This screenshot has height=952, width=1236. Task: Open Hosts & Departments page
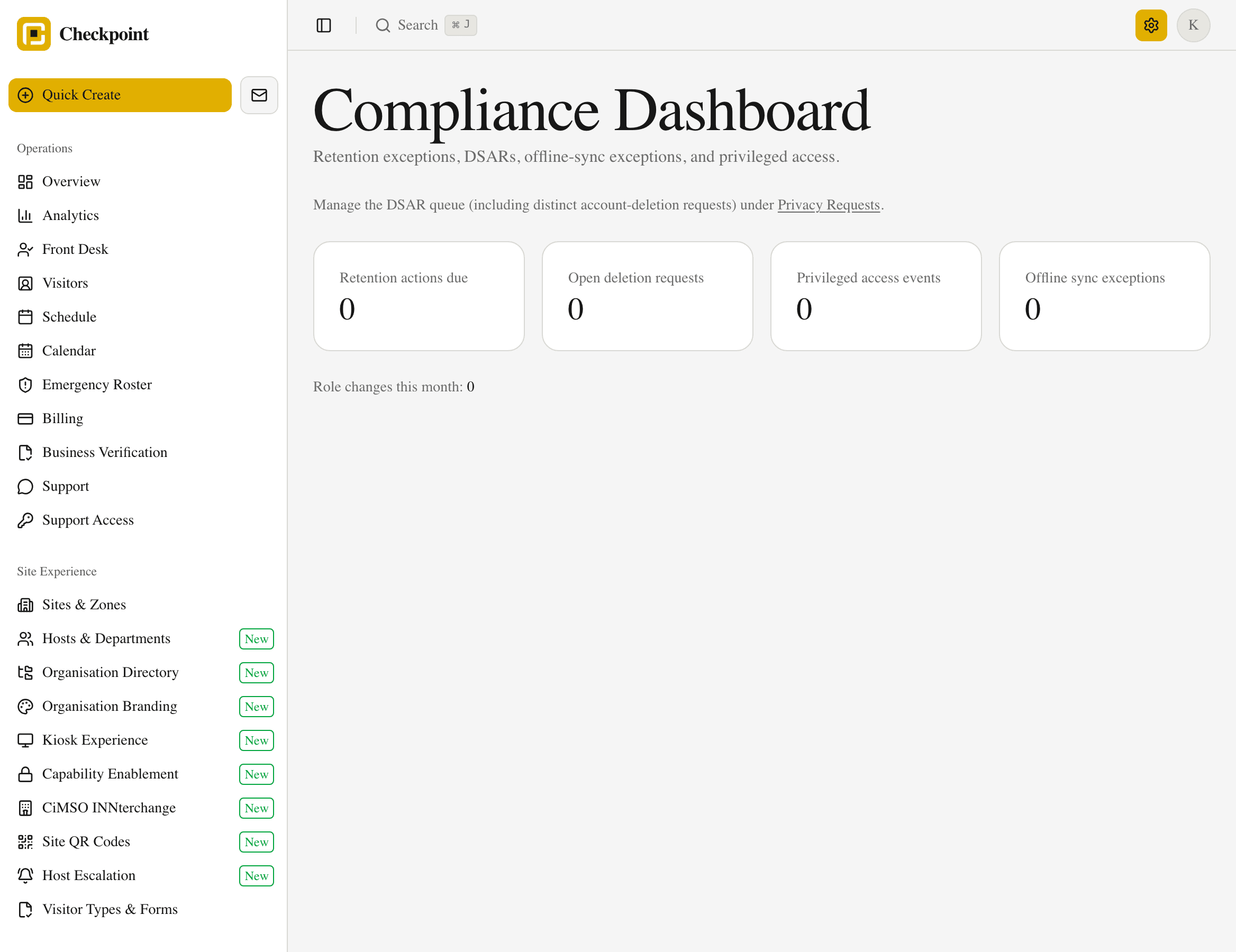[143, 638]
